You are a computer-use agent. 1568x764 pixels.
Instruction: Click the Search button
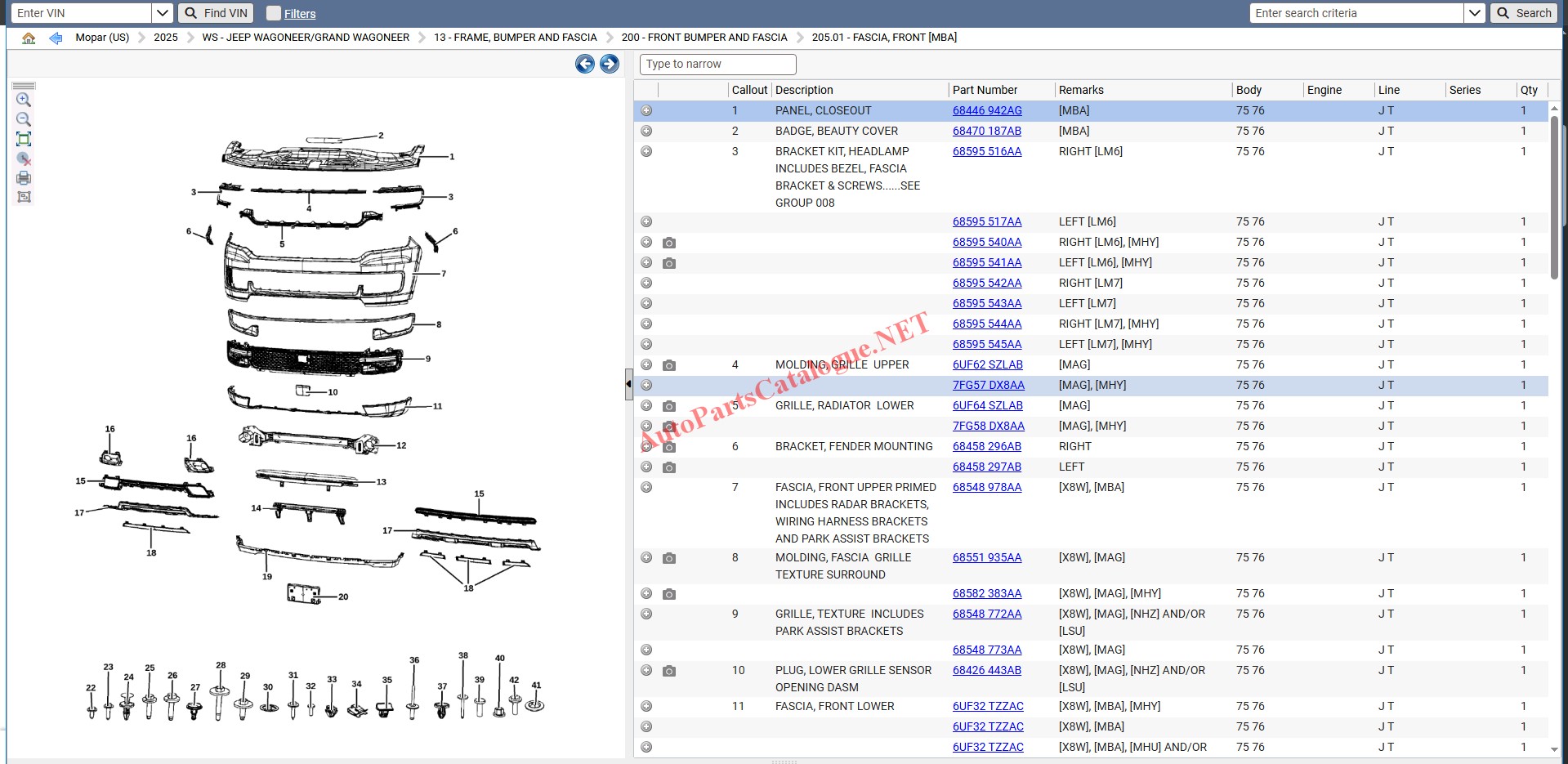1525,13
